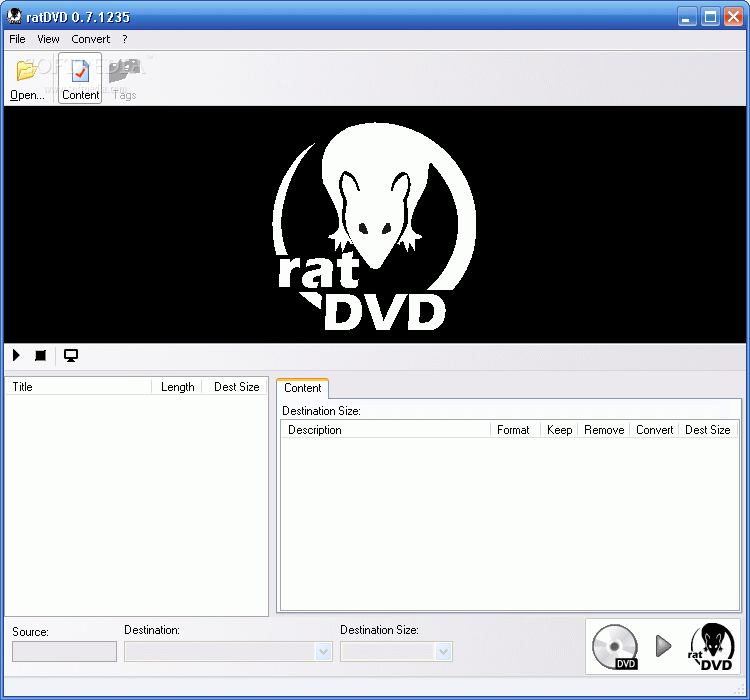Screen dimensions: 750x700
Task: Click the ratDVD title bar application icon
Action: [x=14, y=16]
